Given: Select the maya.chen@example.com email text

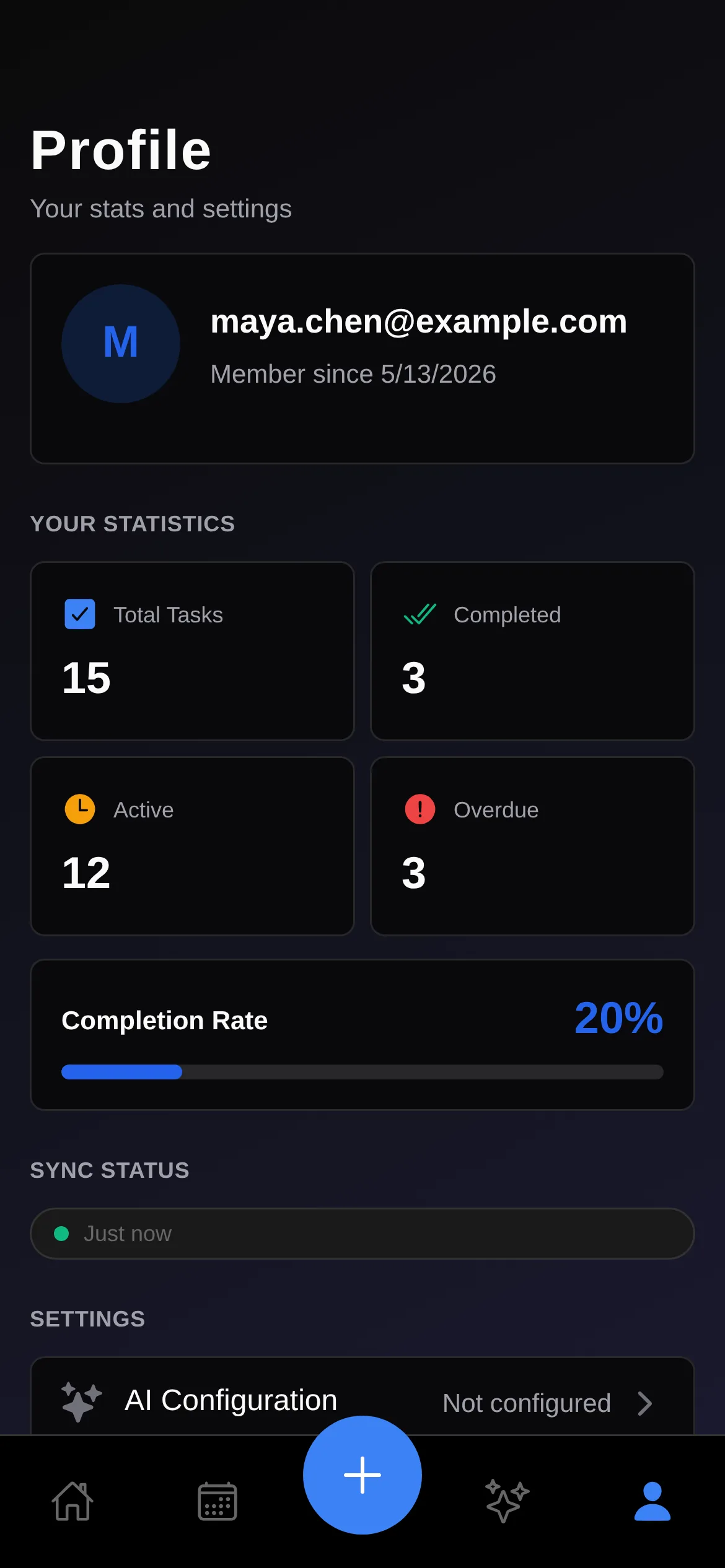Looking at the screenshot, I should (x=419, y=322).
